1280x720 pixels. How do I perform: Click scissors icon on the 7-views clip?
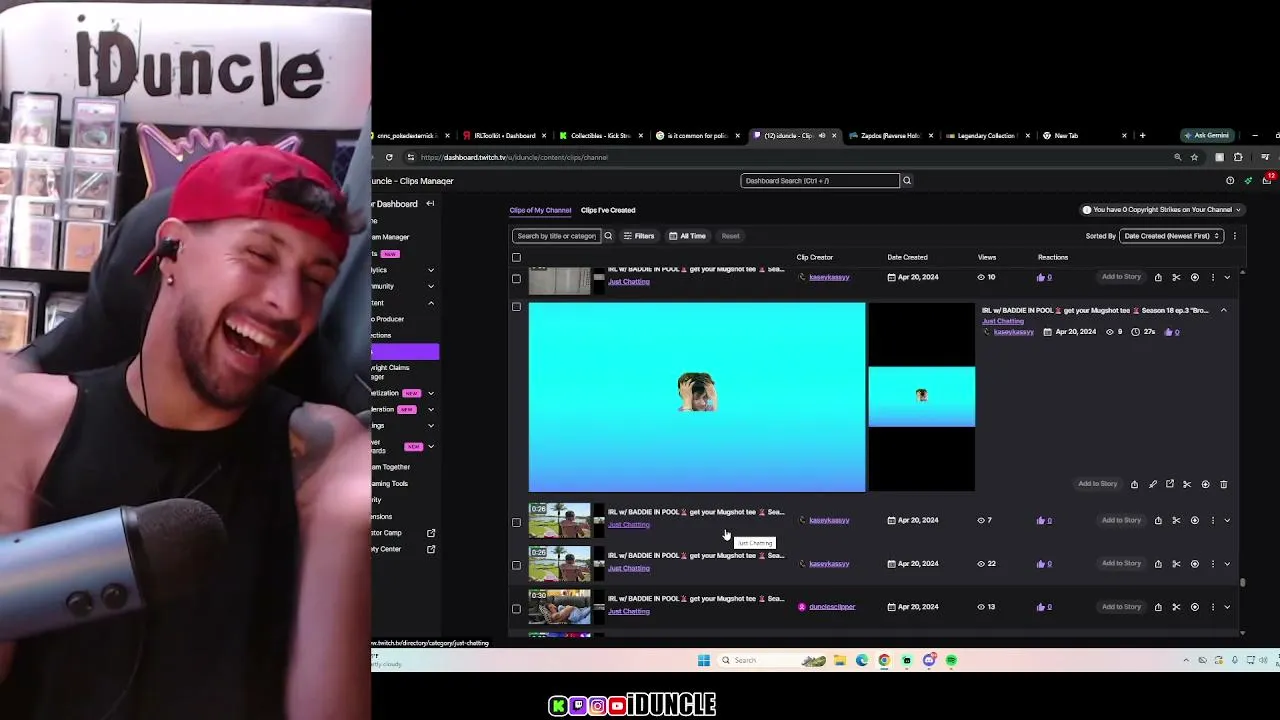click(1176, 520)
